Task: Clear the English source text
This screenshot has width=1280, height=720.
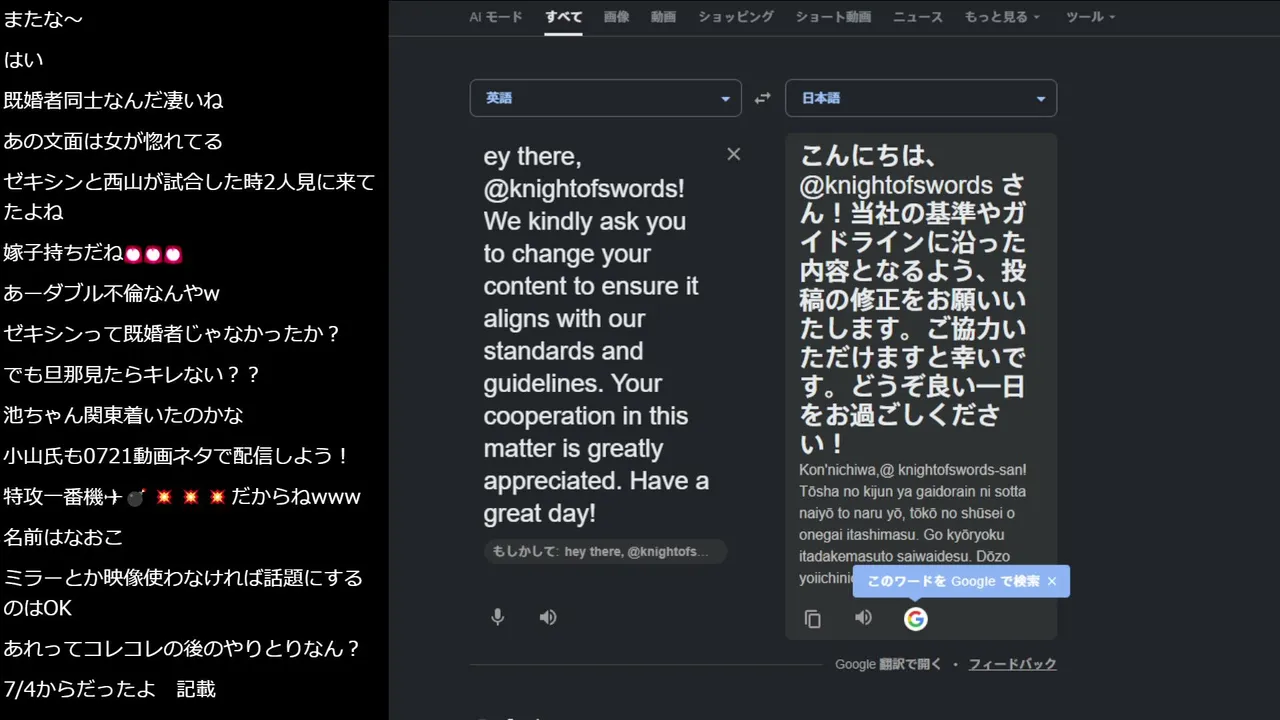Action: tap(734, 154)
